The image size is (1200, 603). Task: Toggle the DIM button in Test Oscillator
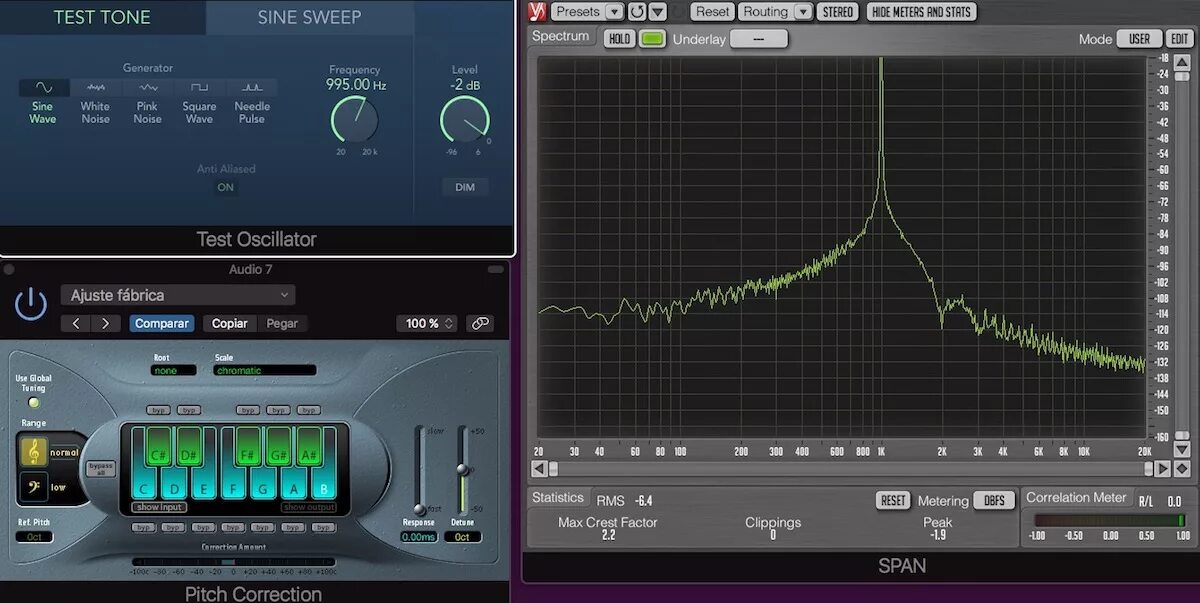pos(465,187)
